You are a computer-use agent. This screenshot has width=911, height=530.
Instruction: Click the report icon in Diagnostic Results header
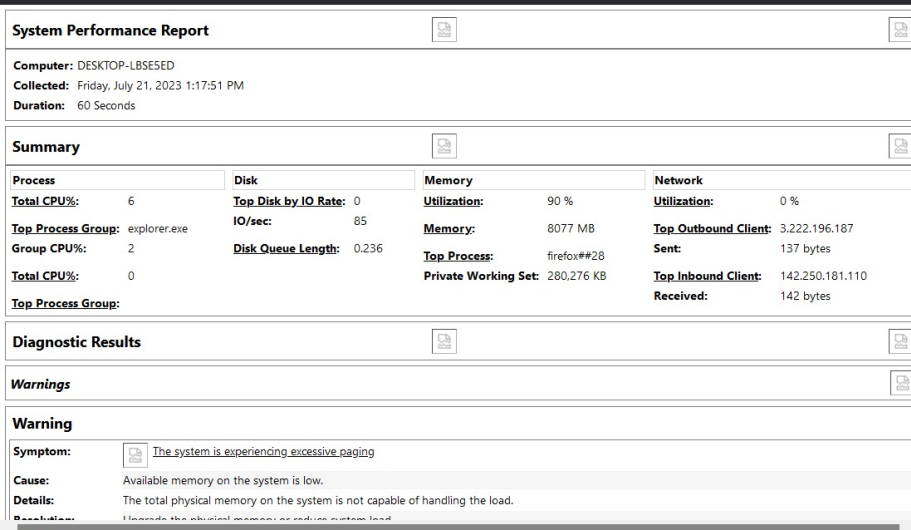[x=442, y=342]
